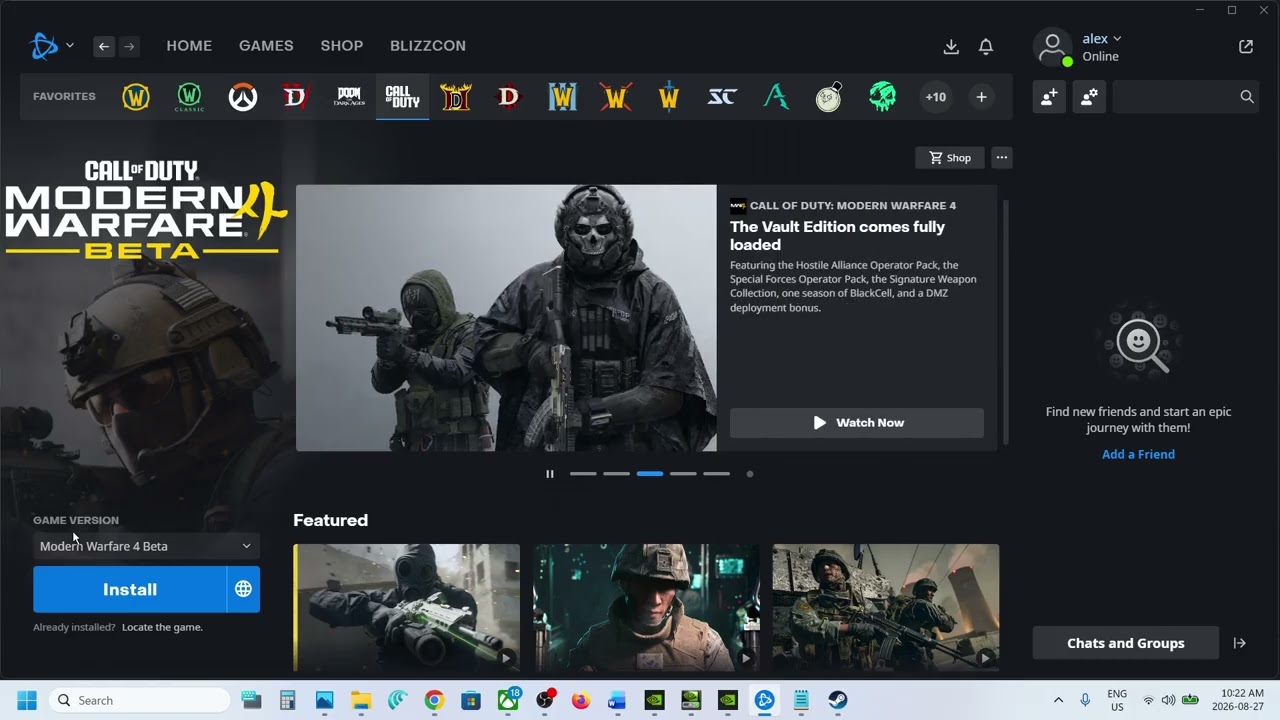Jump to the first carousel slide indicator
The image size is (1280, 720).
(583, 474)
